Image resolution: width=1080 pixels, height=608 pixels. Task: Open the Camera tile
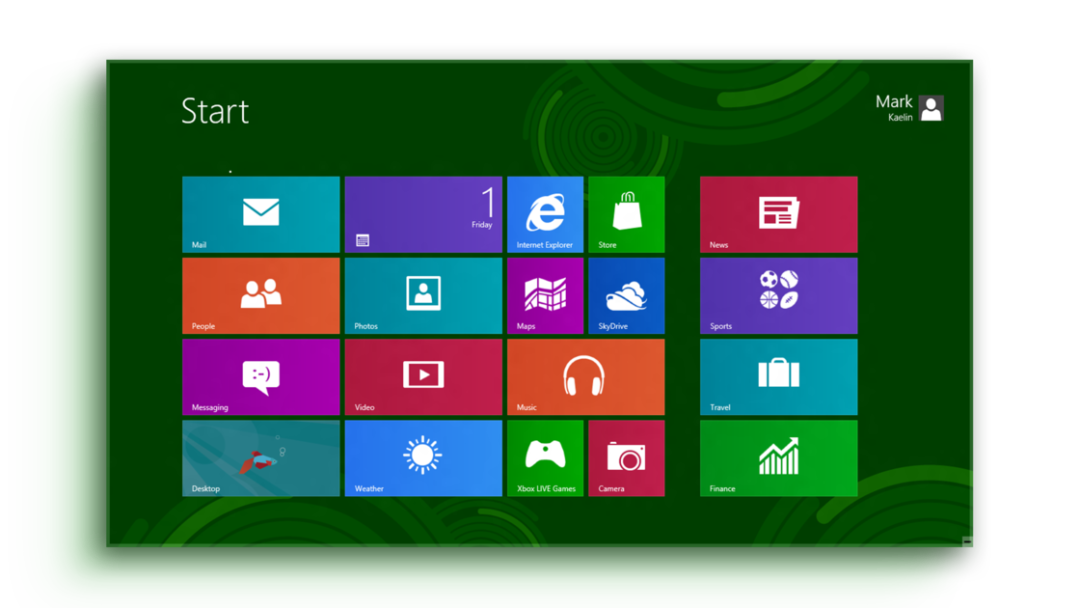tap(626, 458)
